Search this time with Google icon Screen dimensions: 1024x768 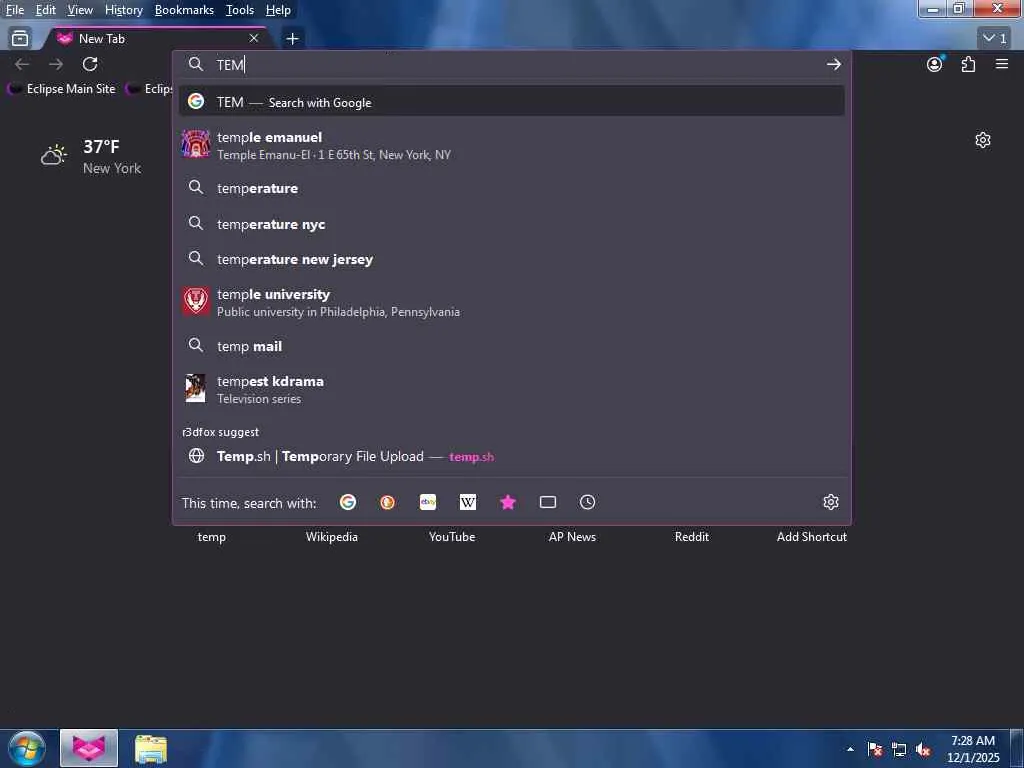[348, 502]
